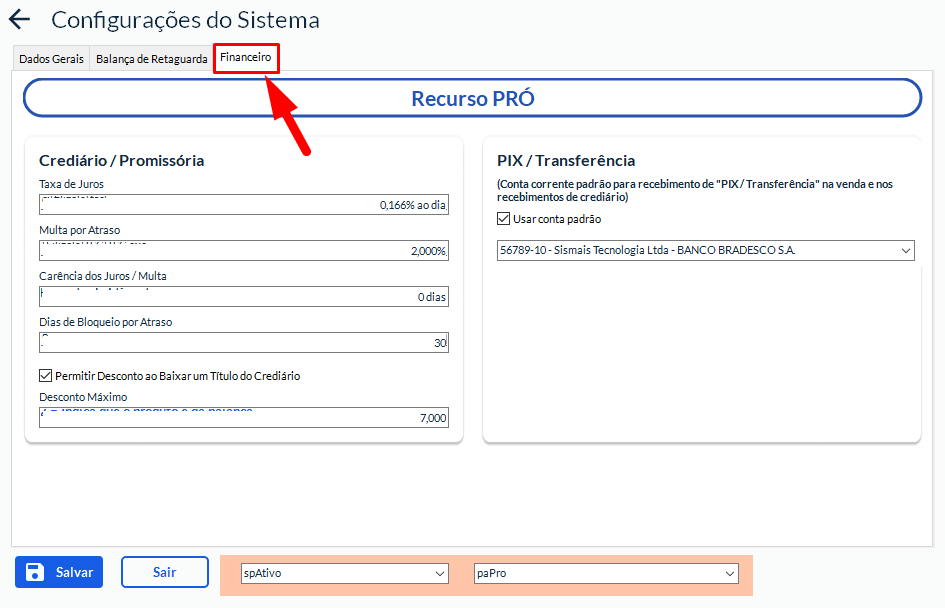
Task: Open the spAtivo dropdown
Action: pyautogui.click(x=343, y=574)
